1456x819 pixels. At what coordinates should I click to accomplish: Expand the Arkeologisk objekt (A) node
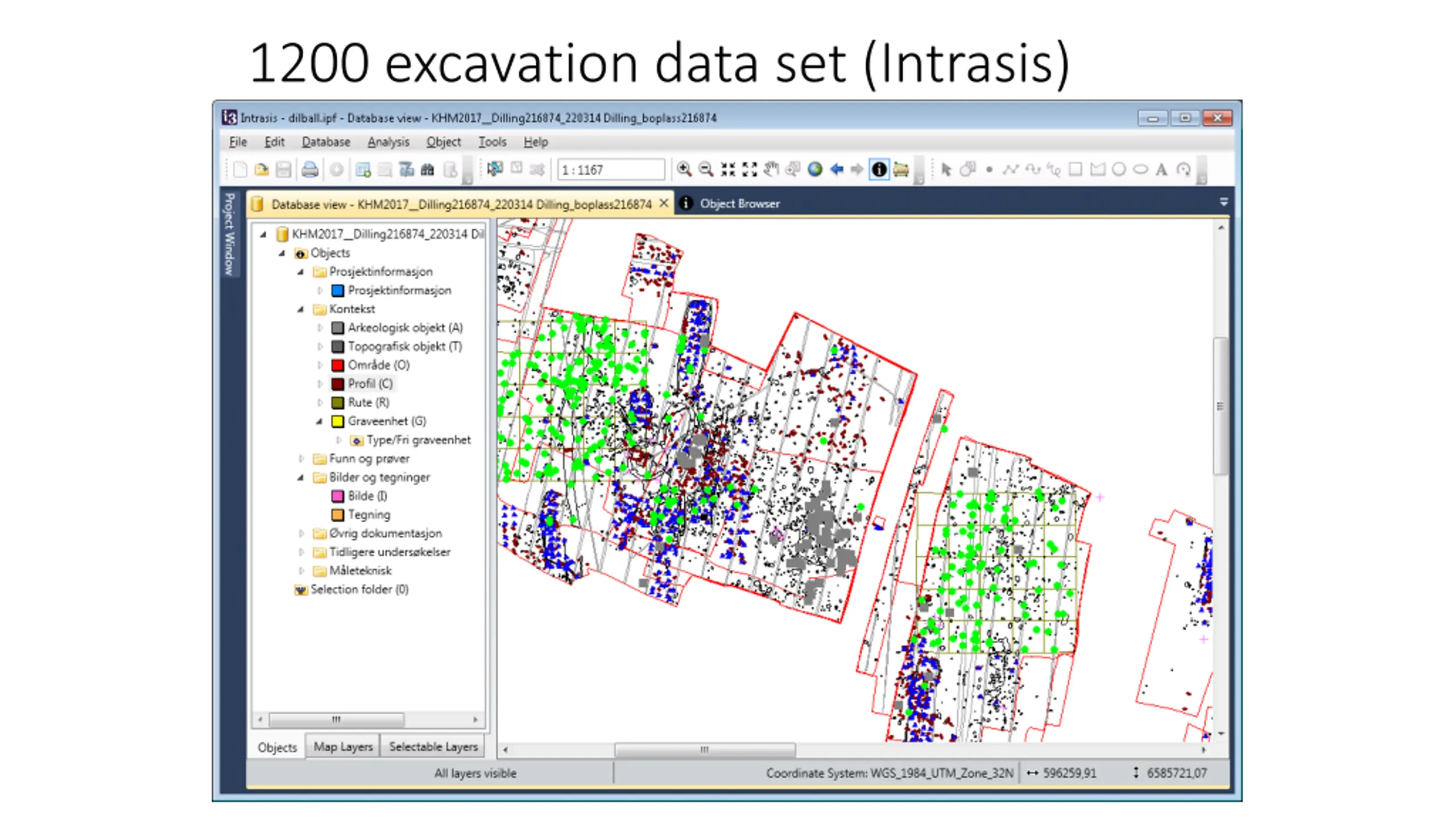(320, 328)
